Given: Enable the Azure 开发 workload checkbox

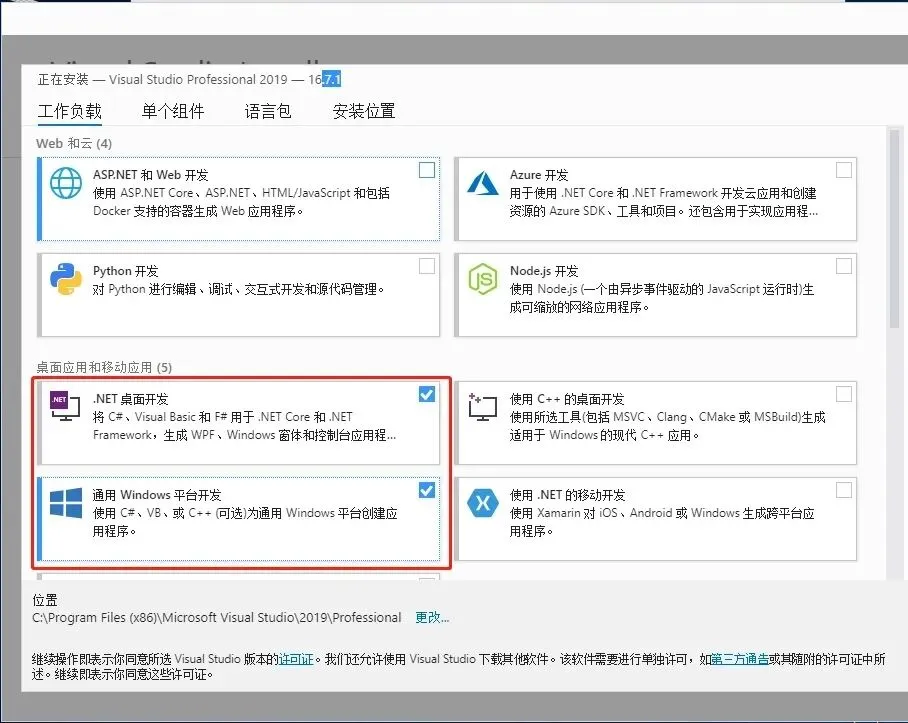Looking at the screenshot, I should pos(844,170).
